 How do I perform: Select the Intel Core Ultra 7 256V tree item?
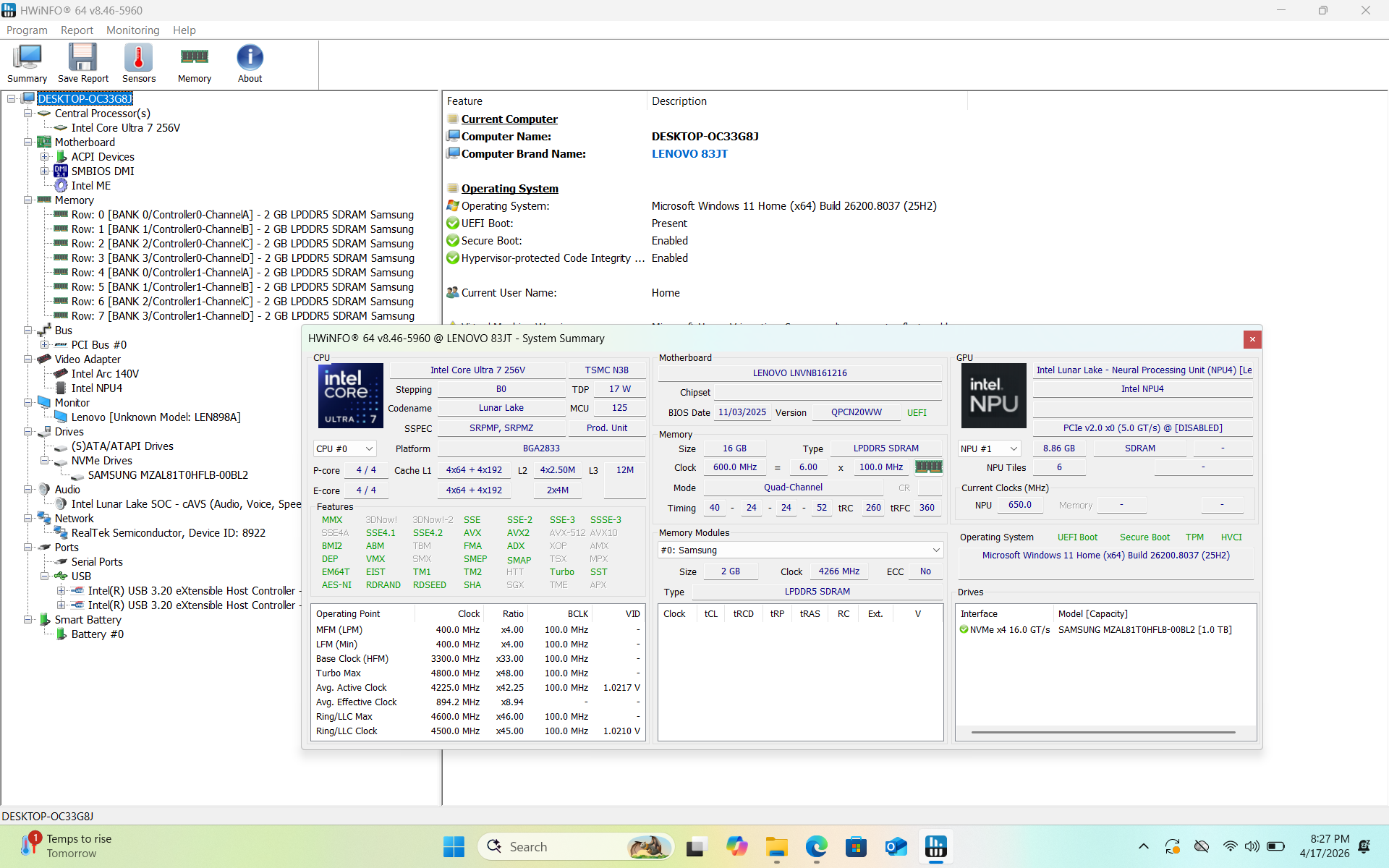126,128
